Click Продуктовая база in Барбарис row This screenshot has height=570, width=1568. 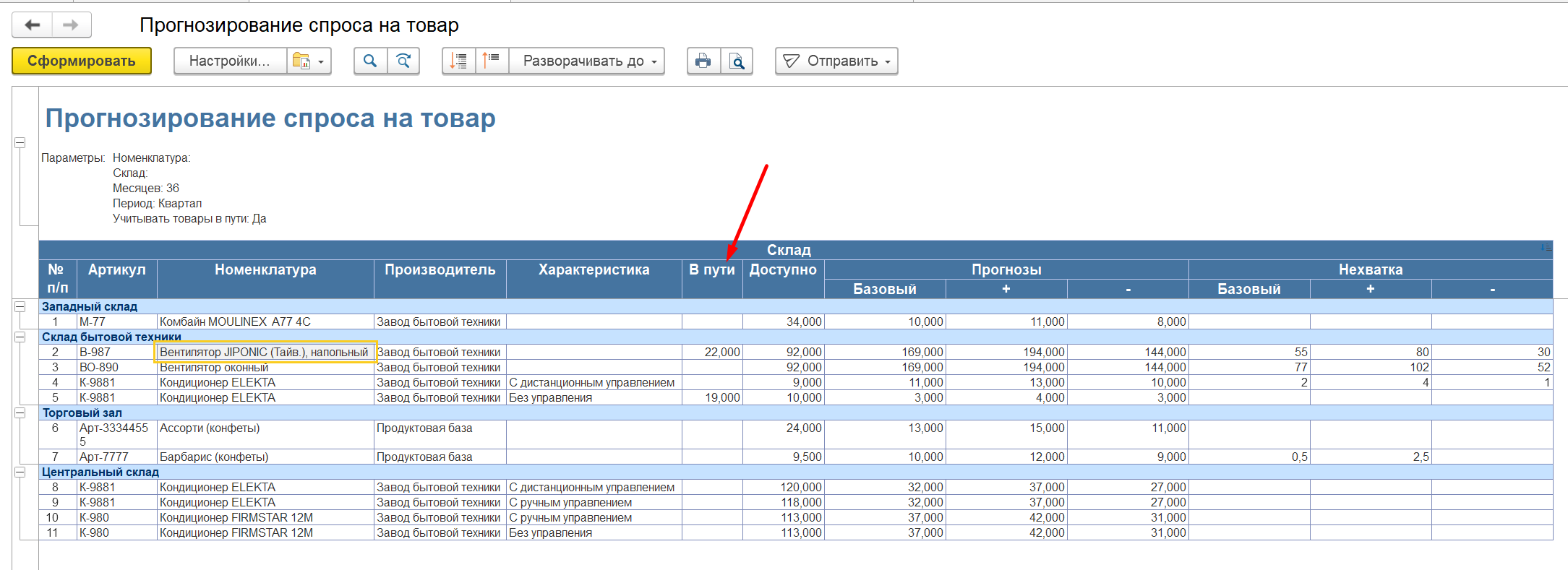point(440,457)
